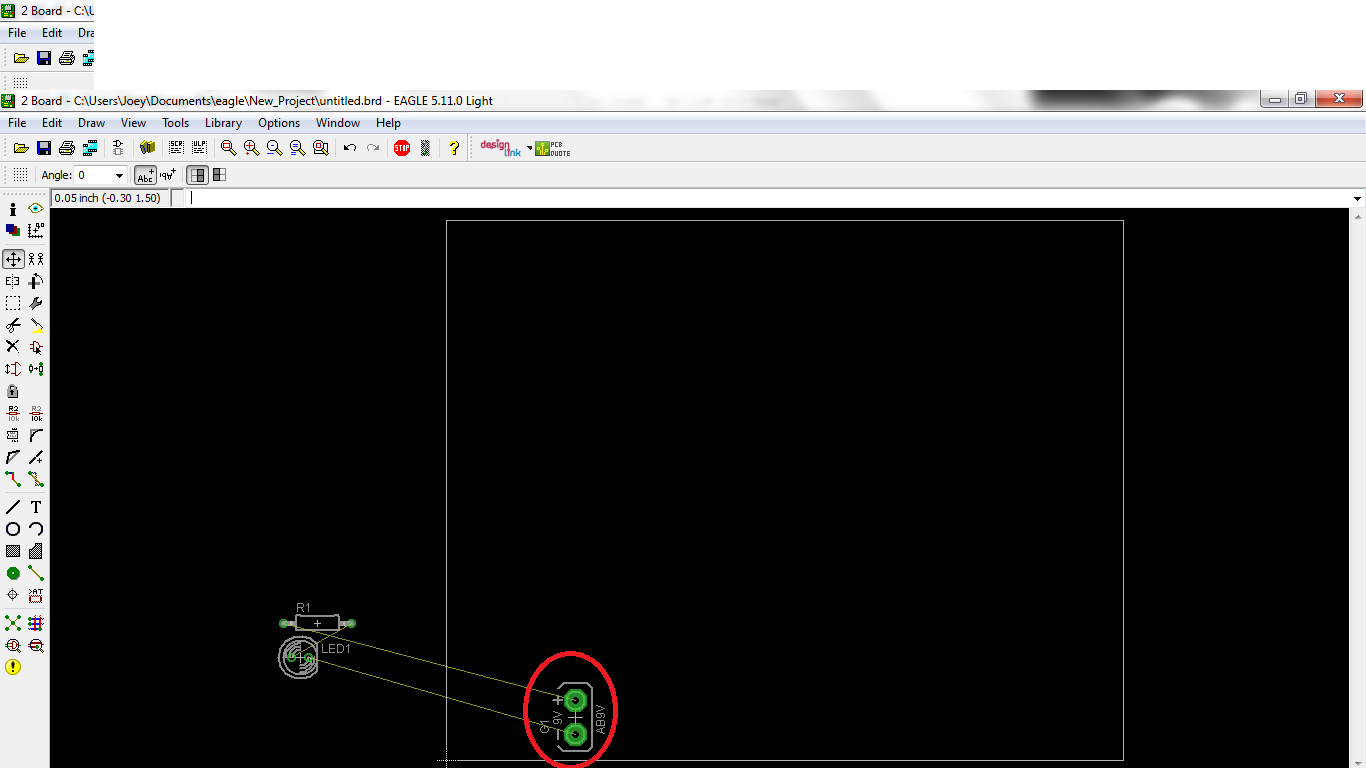Select the Change (wrench) tool
Screen dimensions: 1366x768
coord(36,303)
